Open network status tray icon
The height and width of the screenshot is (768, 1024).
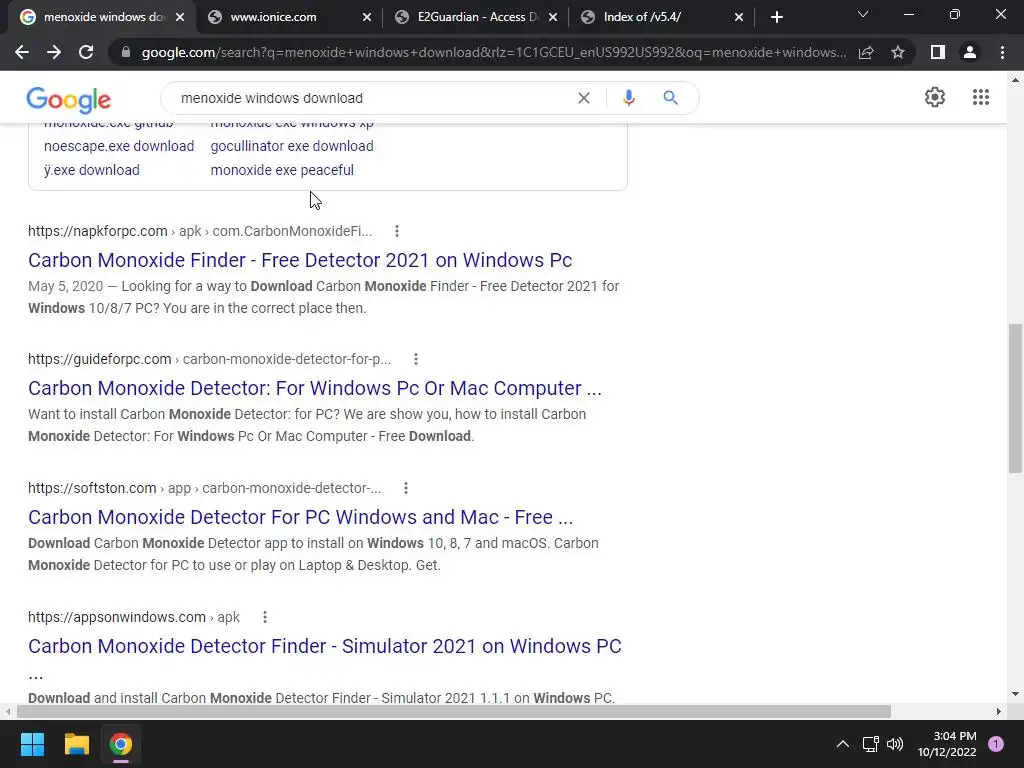tap(870, 744)
